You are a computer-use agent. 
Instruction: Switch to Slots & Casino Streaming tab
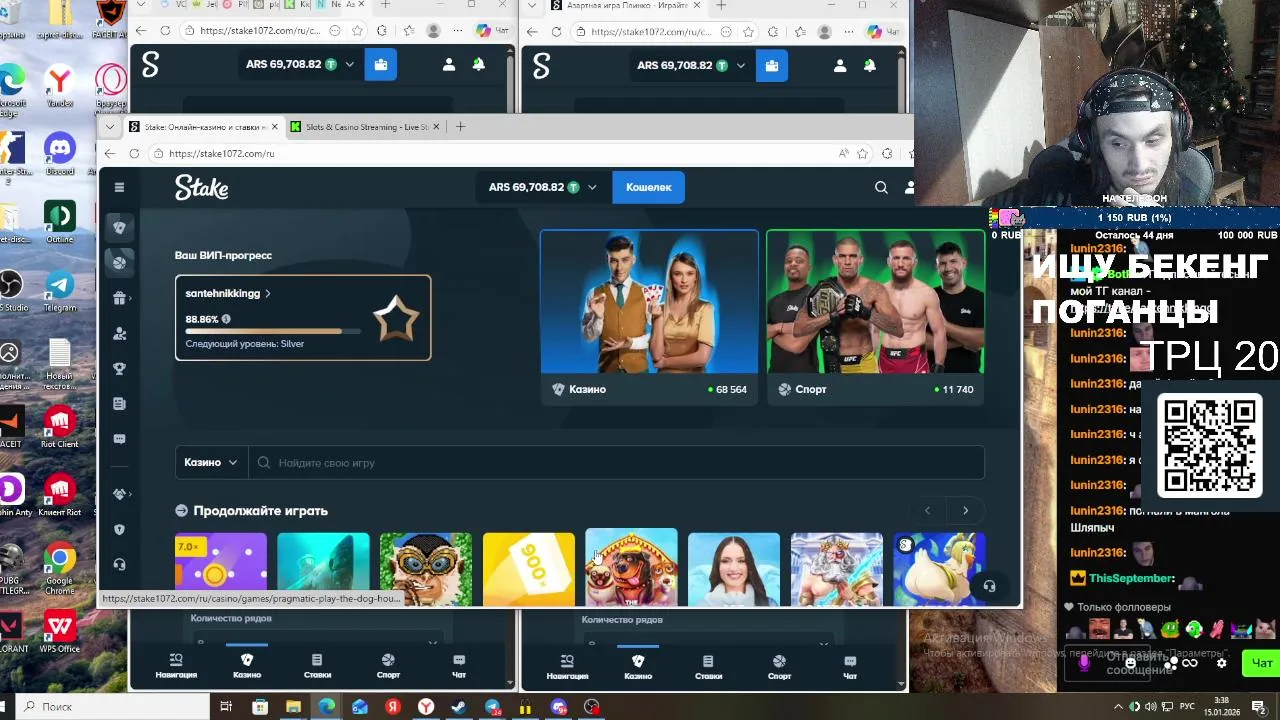coord(366,127)
